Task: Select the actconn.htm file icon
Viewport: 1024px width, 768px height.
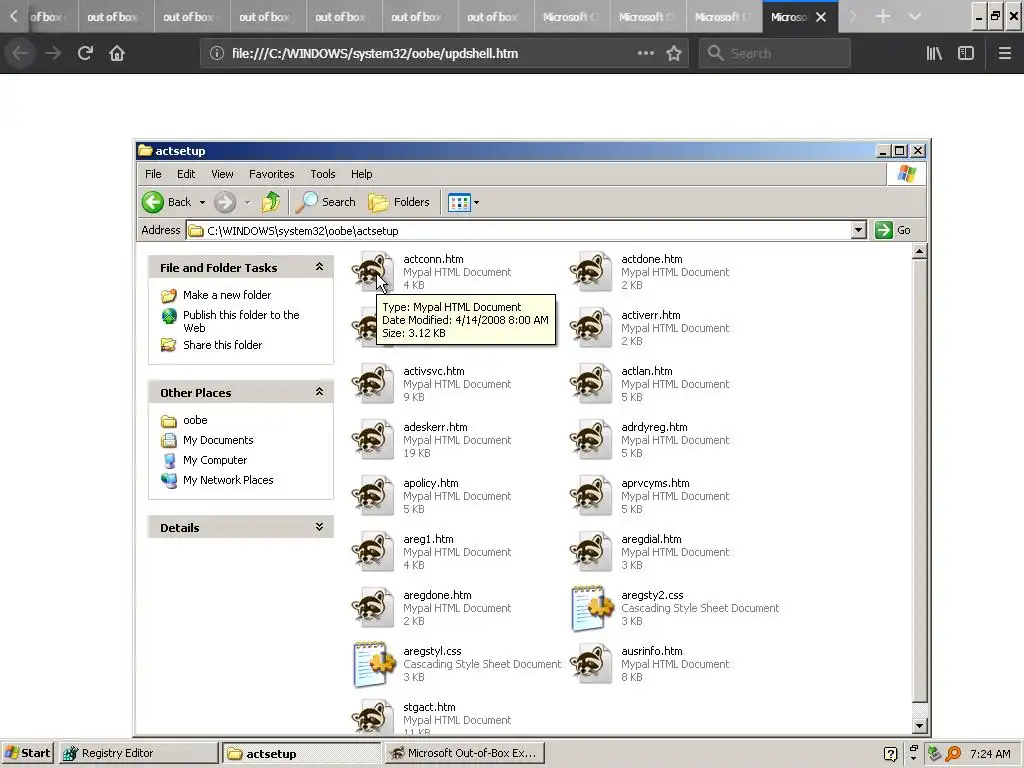Action: 373,271
